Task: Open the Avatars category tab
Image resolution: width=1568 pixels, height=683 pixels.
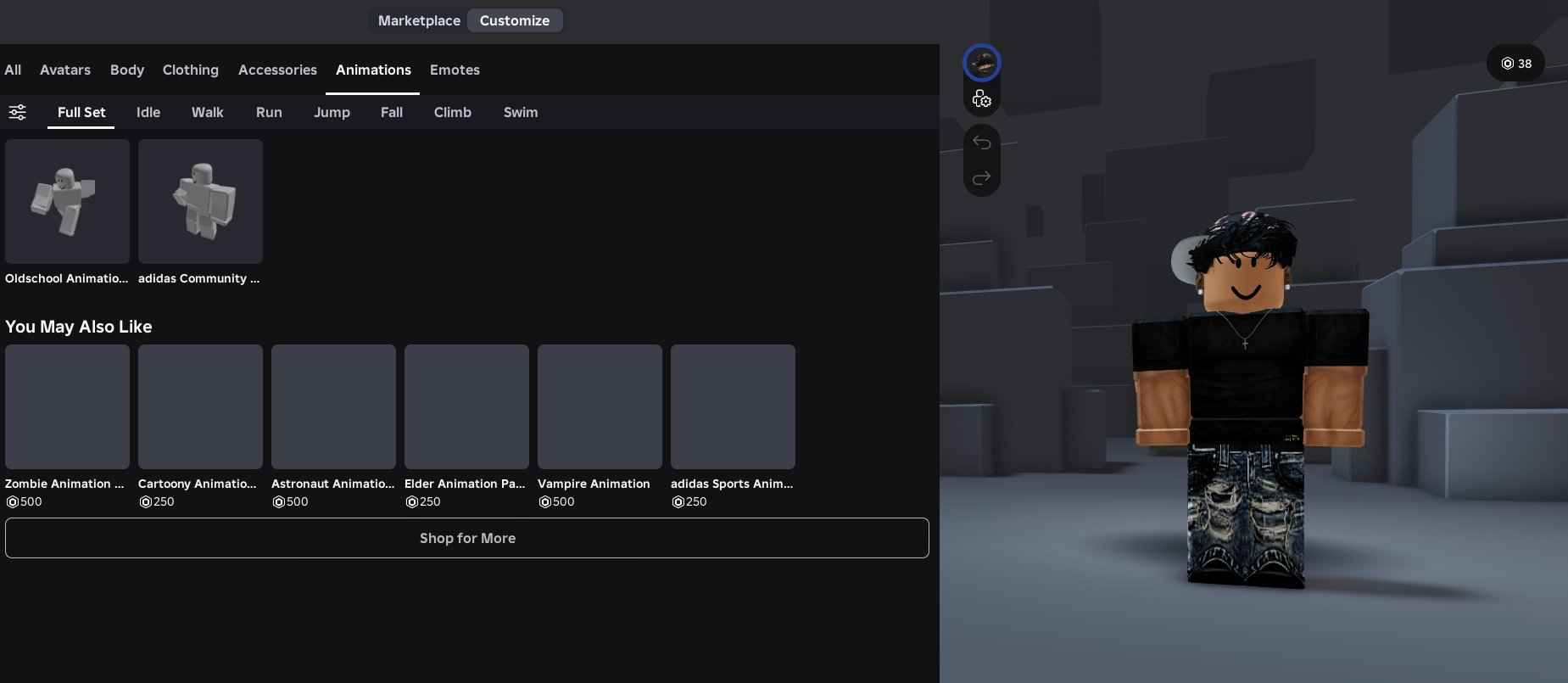Action: coord(65,70)
